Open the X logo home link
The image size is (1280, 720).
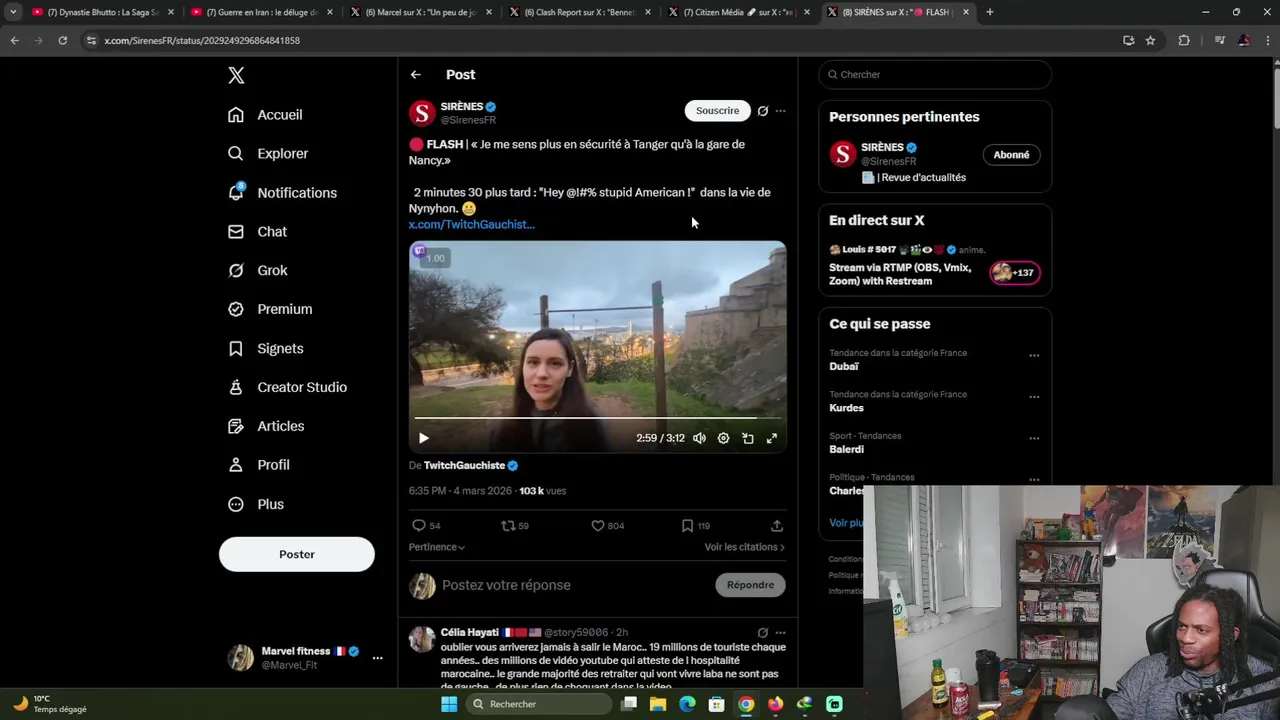pyautogui.click(x=236, y=76)
